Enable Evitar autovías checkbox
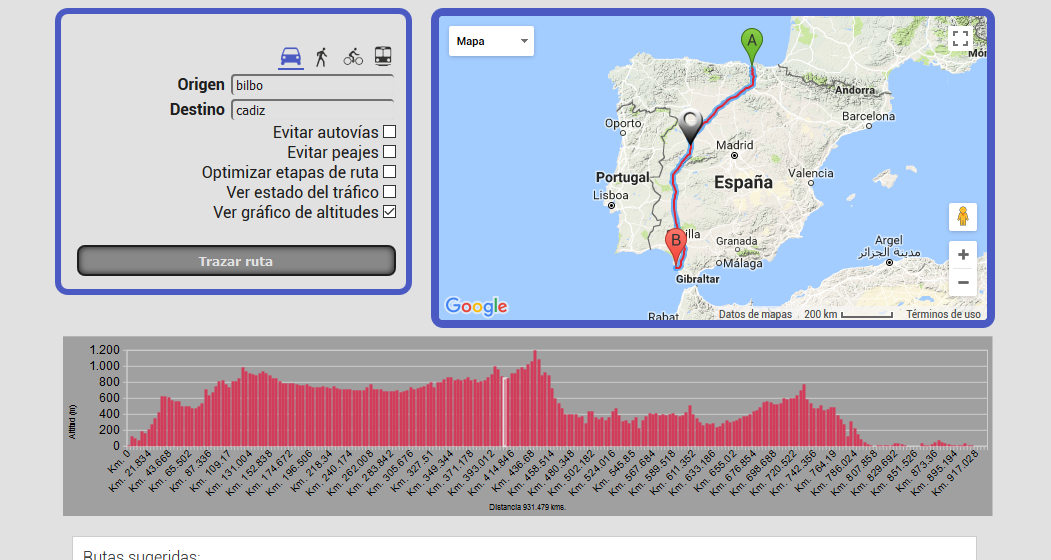The height and width of the screenshot is (560, 1051). click(x=389, y=131)
